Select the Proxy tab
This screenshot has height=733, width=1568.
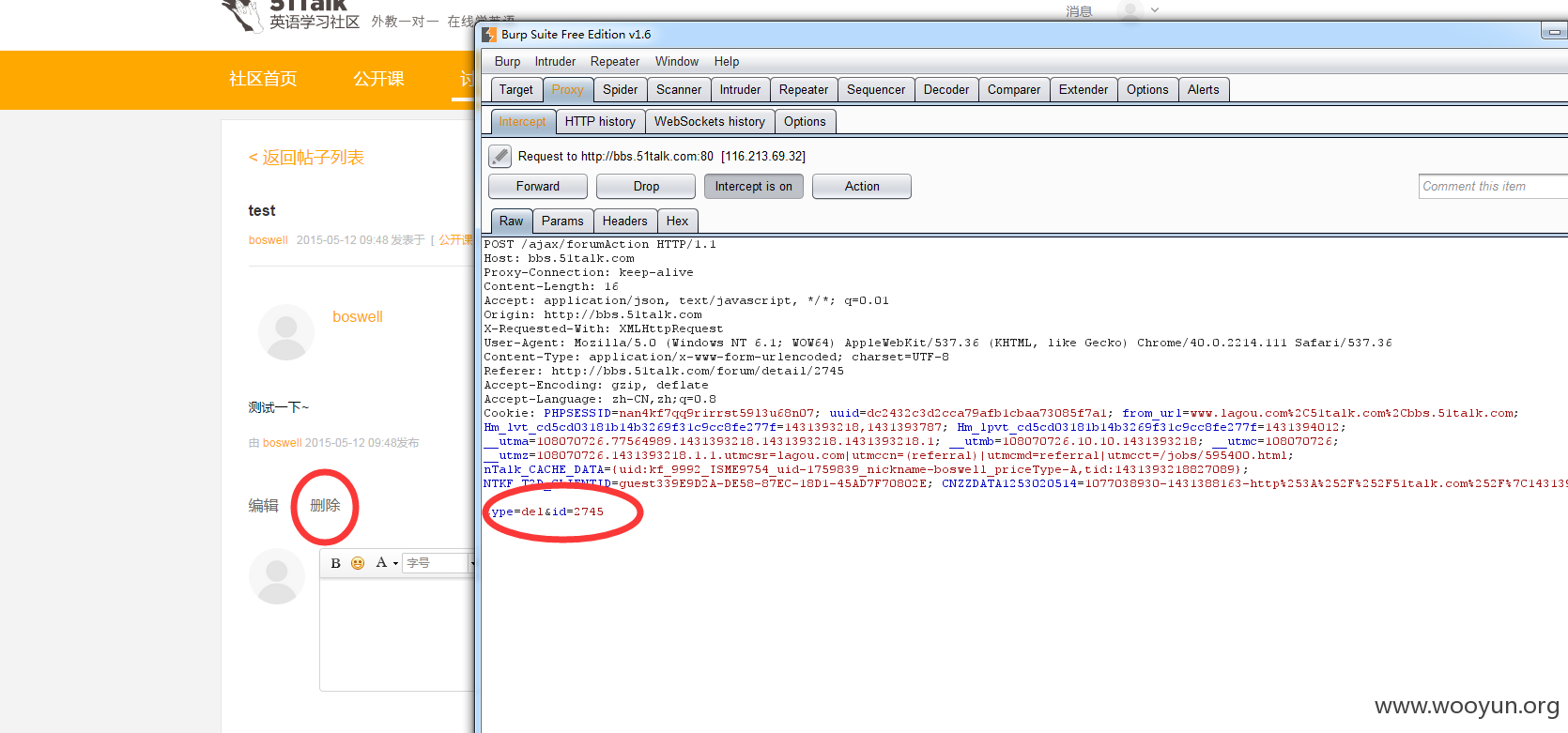click(567, 89)
